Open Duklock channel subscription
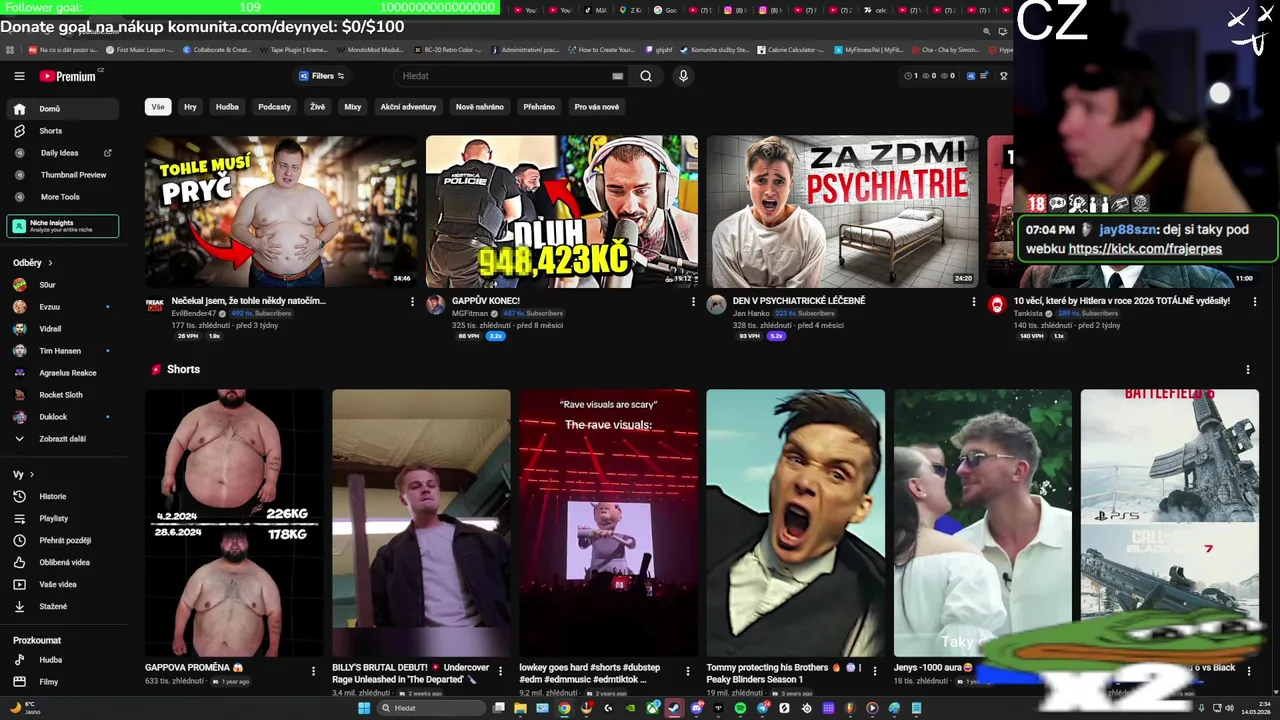 (x=62, y=417)
